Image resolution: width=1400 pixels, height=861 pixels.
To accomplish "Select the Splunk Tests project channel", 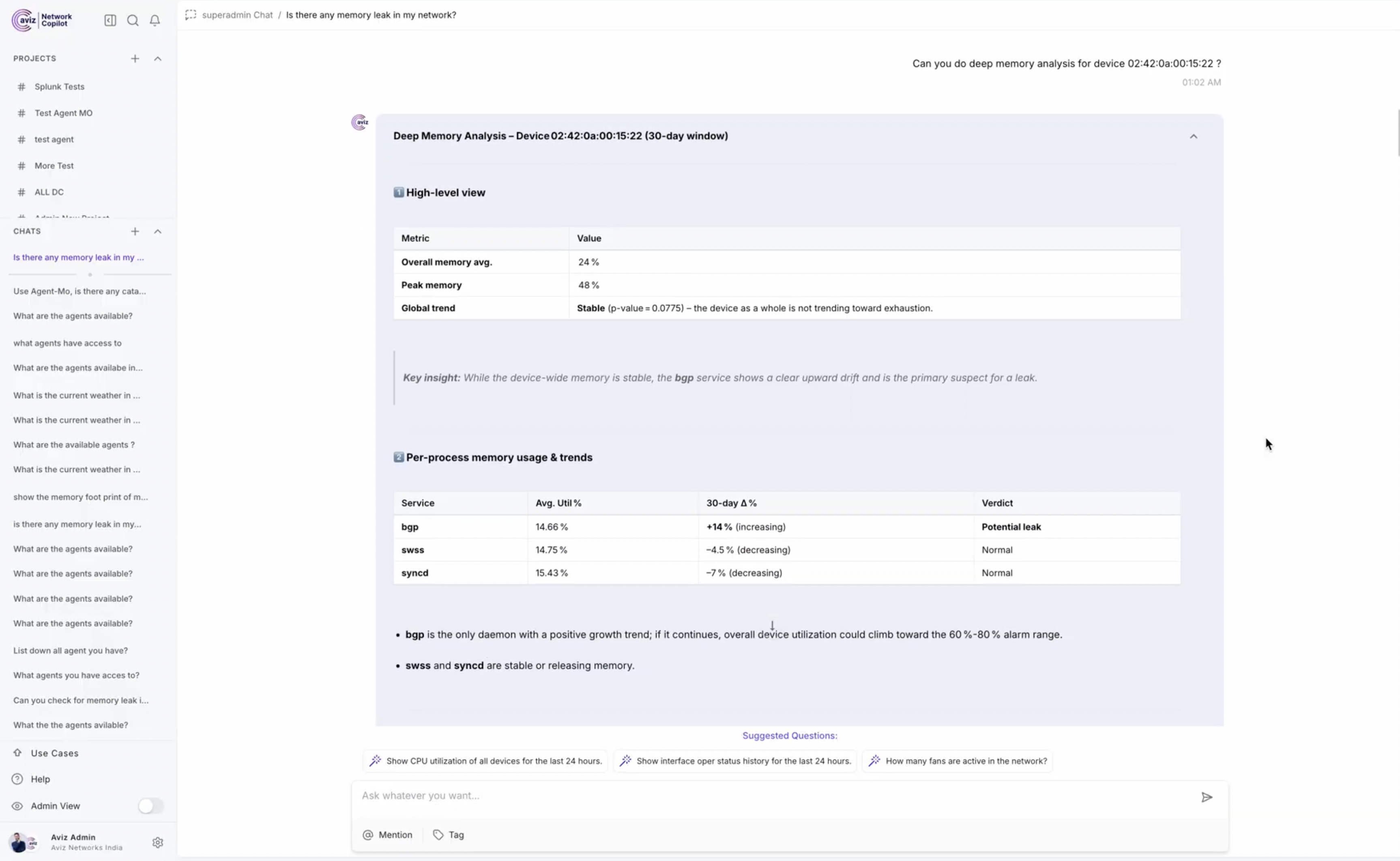I will [x=59, y=86].
